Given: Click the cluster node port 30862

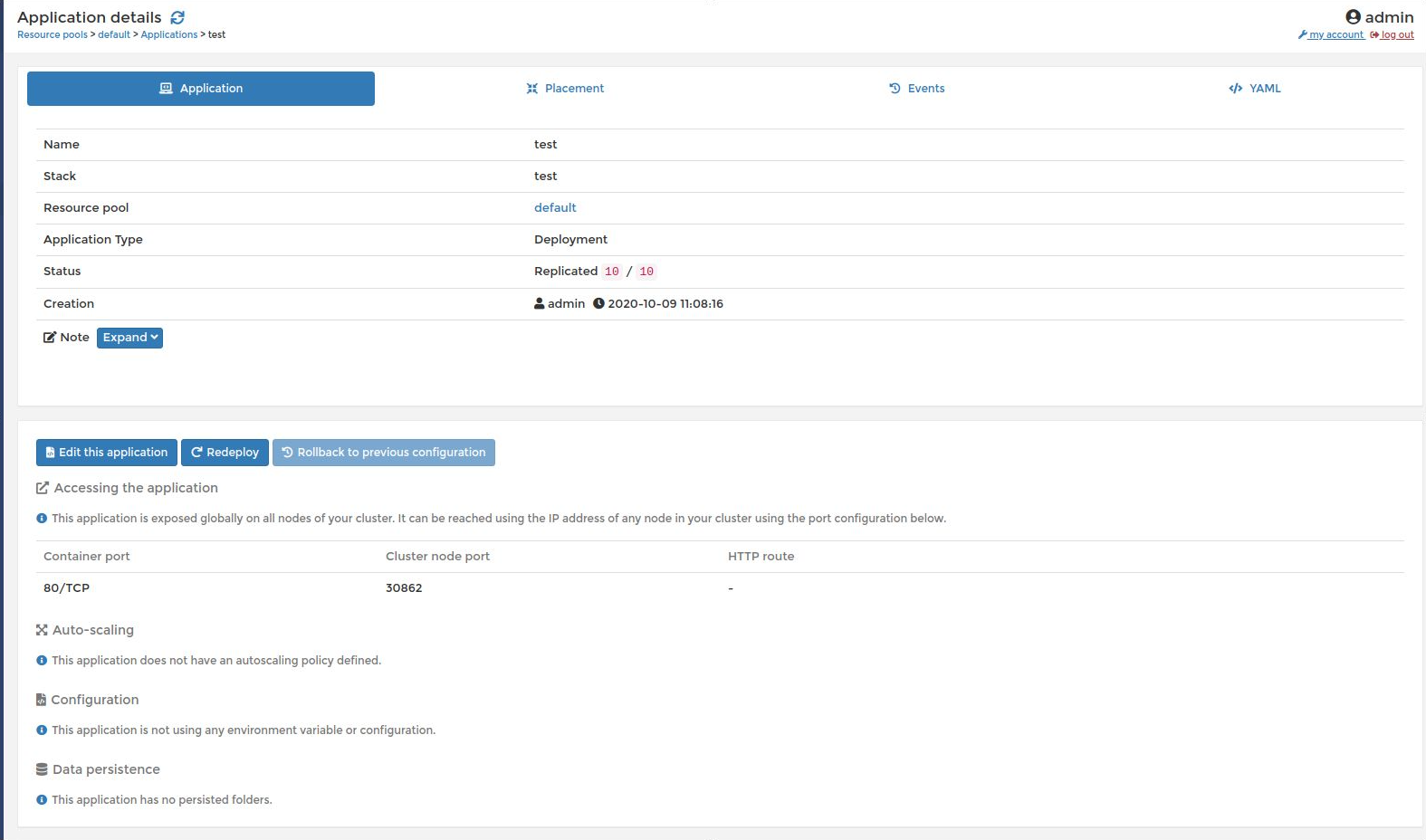Looking at the screenshot, I should pos(404,588).
